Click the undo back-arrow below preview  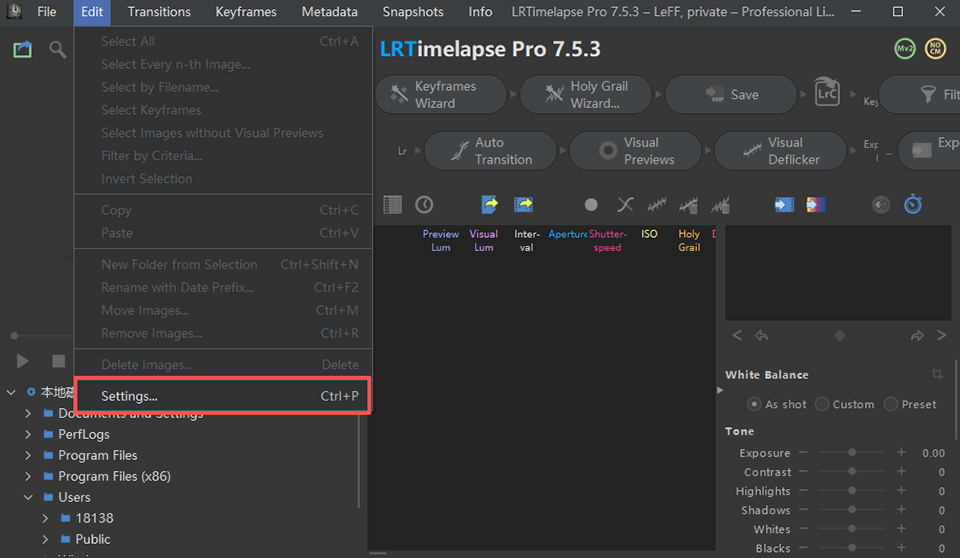click(x=762, y=335)
